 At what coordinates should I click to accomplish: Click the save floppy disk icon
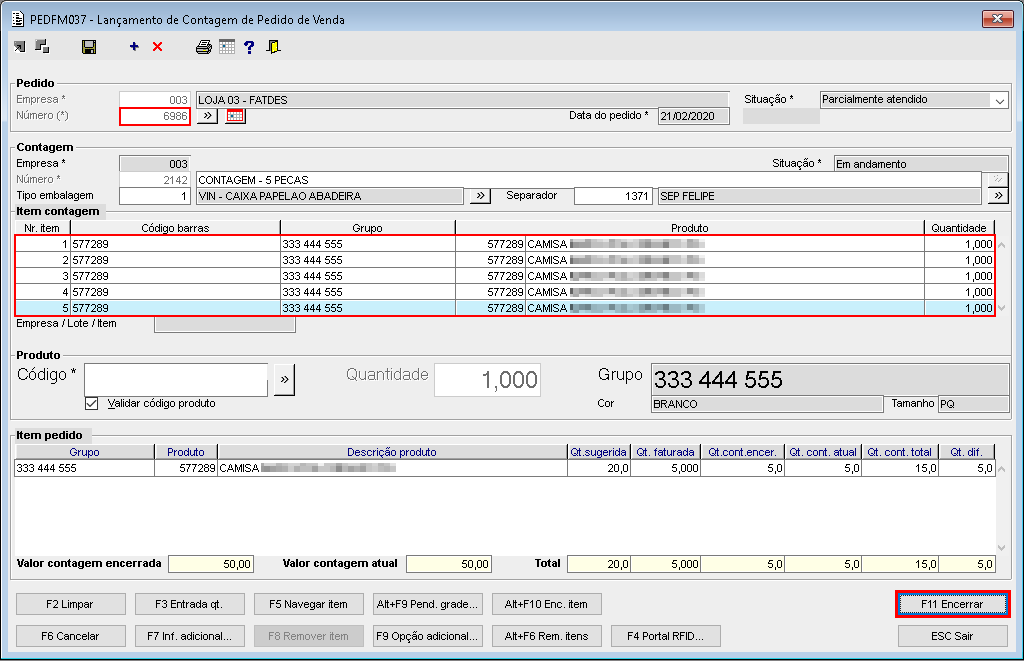click(89, 47)
